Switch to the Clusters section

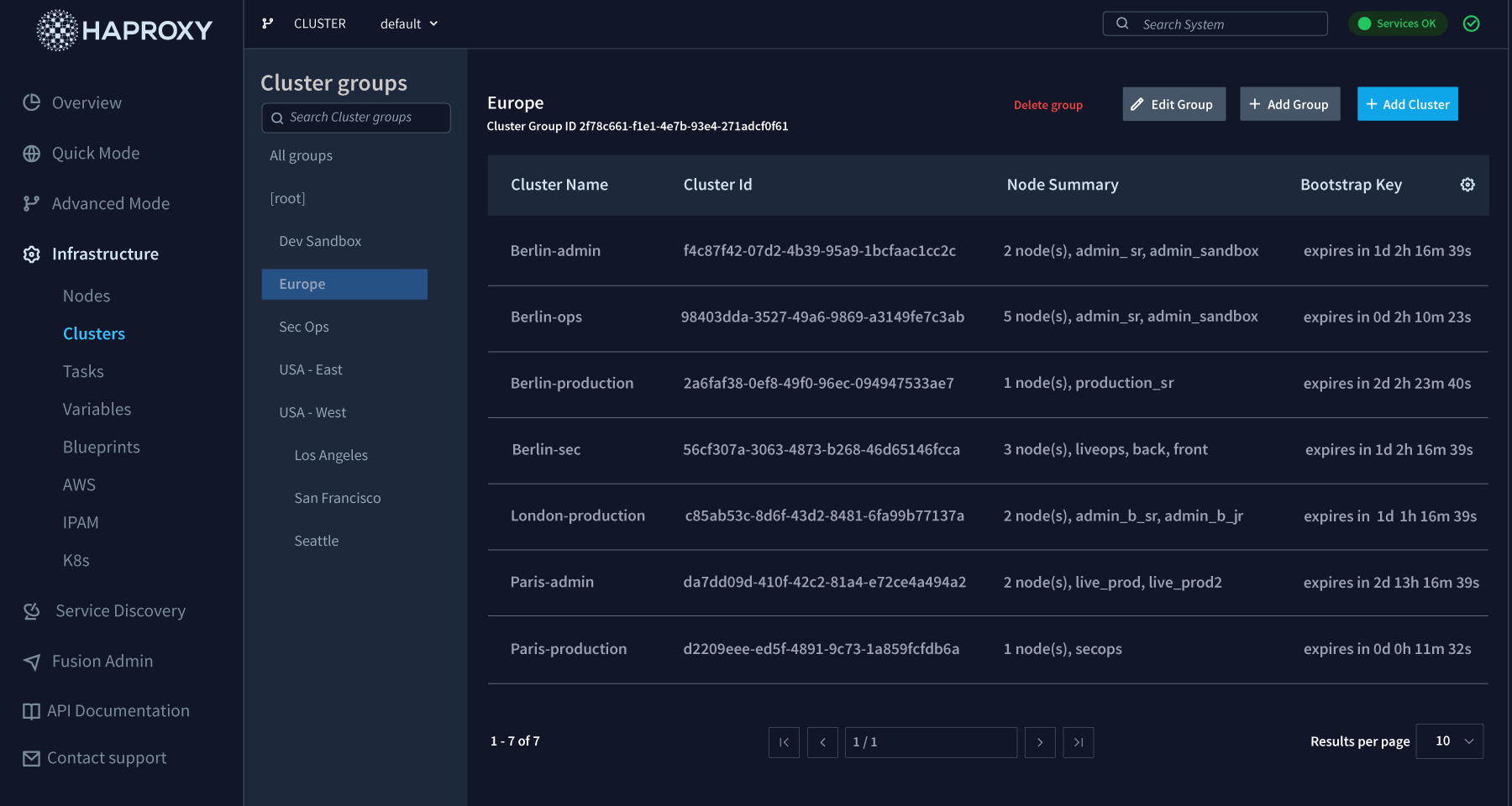pos(93,333)
